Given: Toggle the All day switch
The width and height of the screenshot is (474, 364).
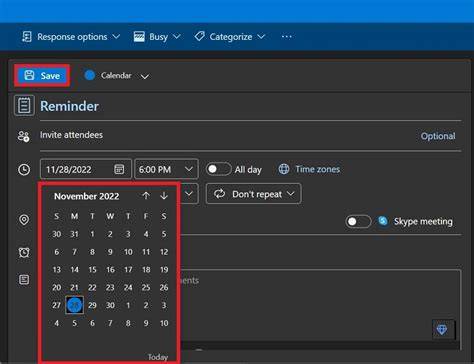Looking at the screenshot, I should pos(218,169).
